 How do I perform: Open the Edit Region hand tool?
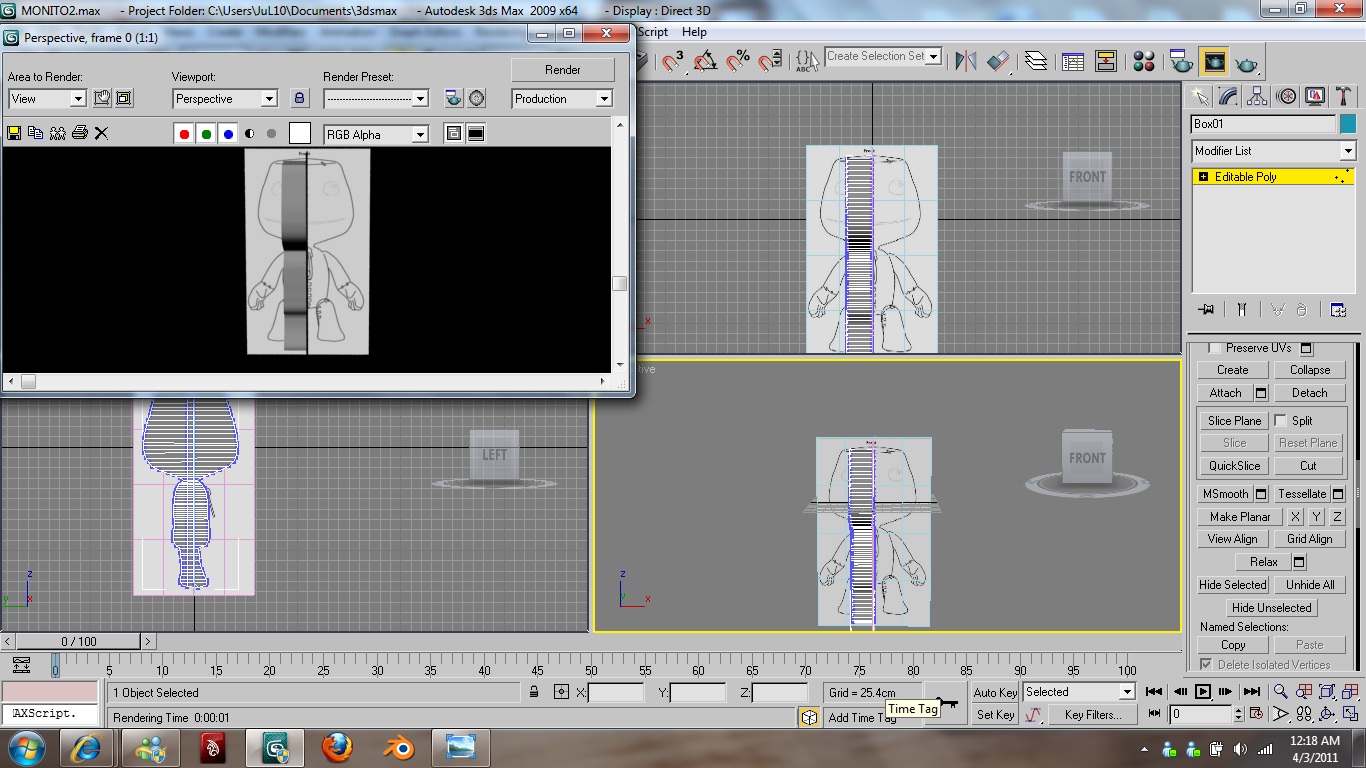102,98
